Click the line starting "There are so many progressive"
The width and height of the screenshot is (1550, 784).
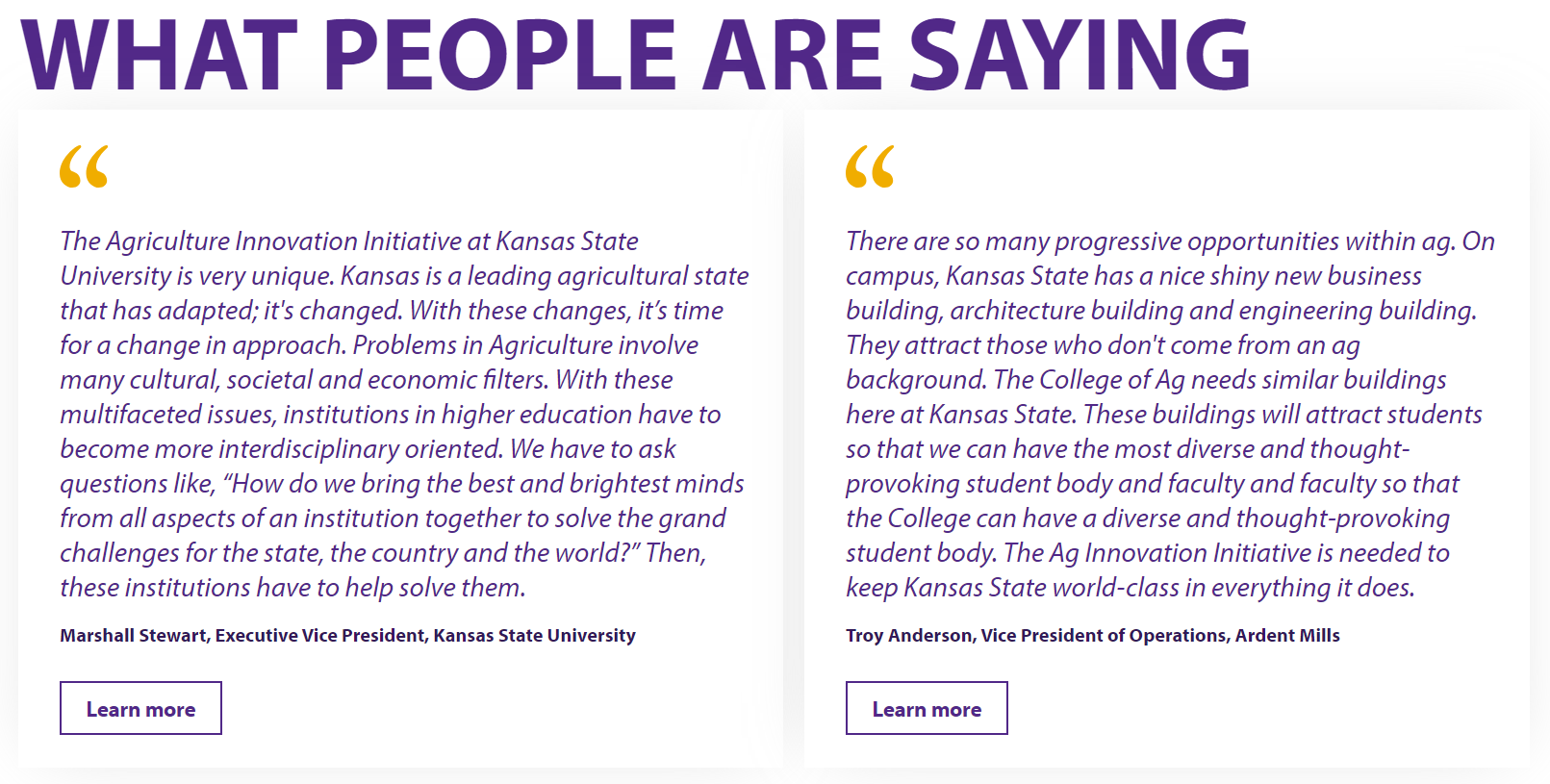click(1170, 241)
